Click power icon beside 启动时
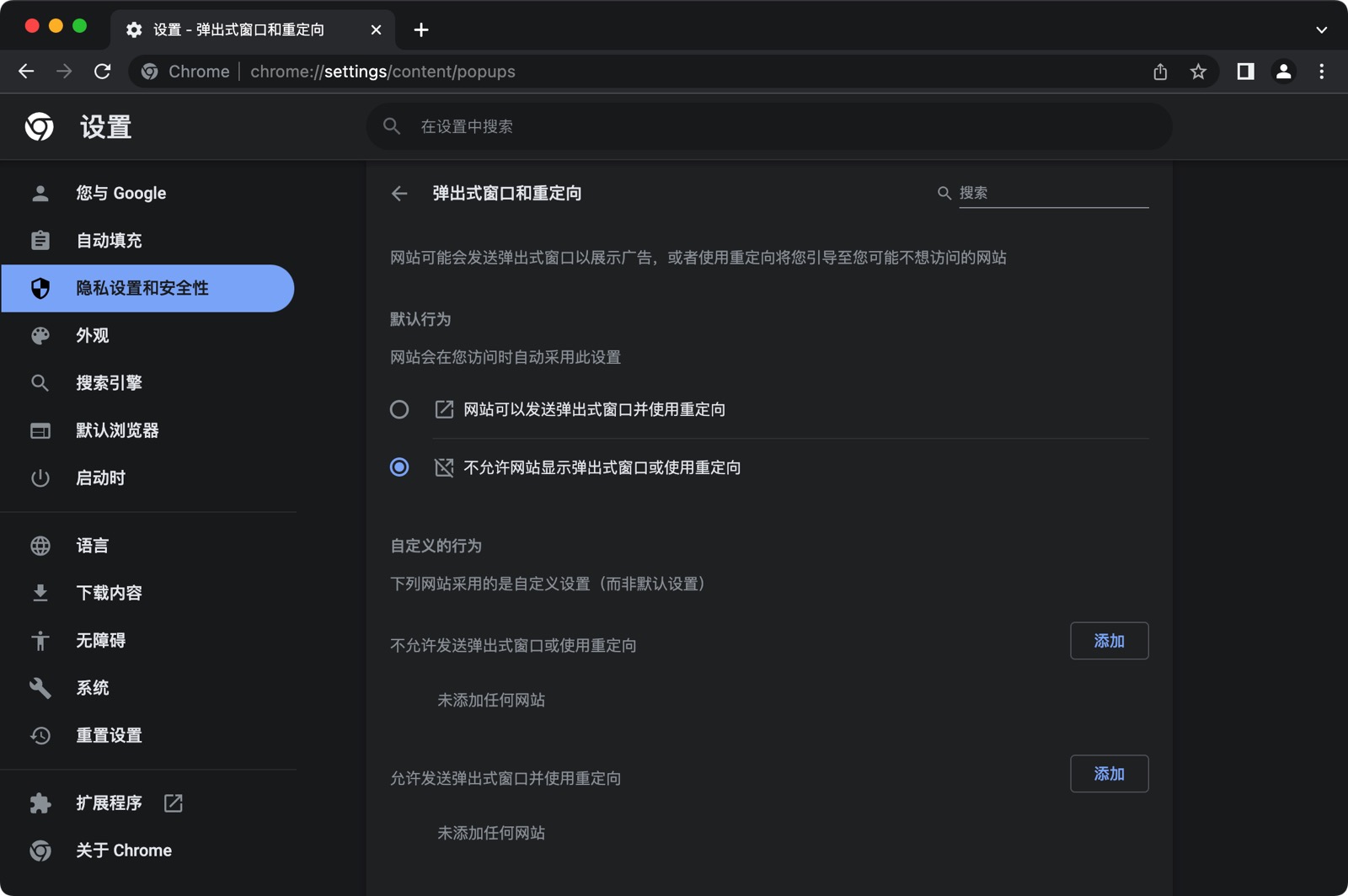This screenshot has height=896, width=1348. click(x=40, y=478)
